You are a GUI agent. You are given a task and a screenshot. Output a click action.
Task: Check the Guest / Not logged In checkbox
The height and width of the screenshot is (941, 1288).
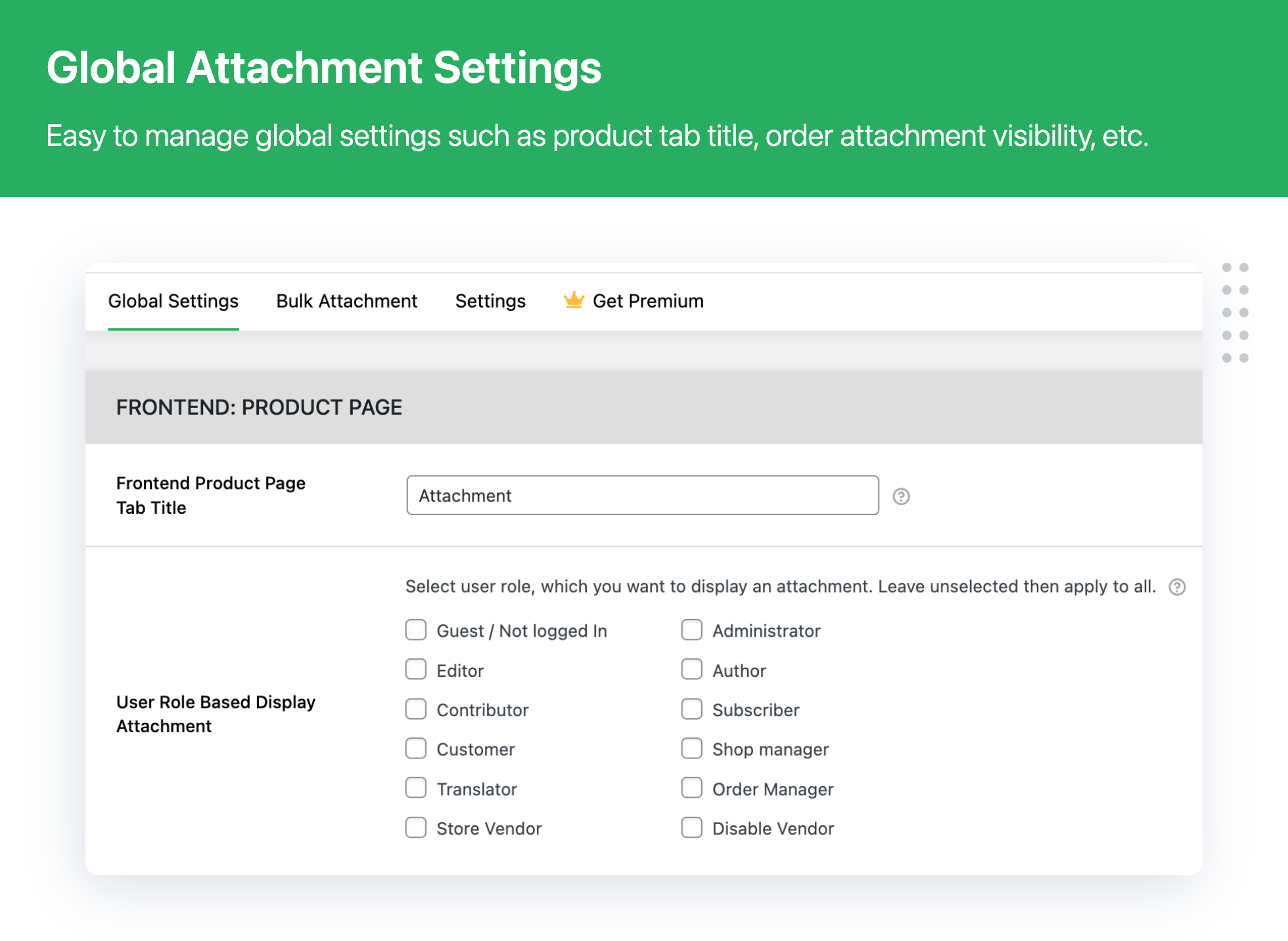[x=416, y=630]
